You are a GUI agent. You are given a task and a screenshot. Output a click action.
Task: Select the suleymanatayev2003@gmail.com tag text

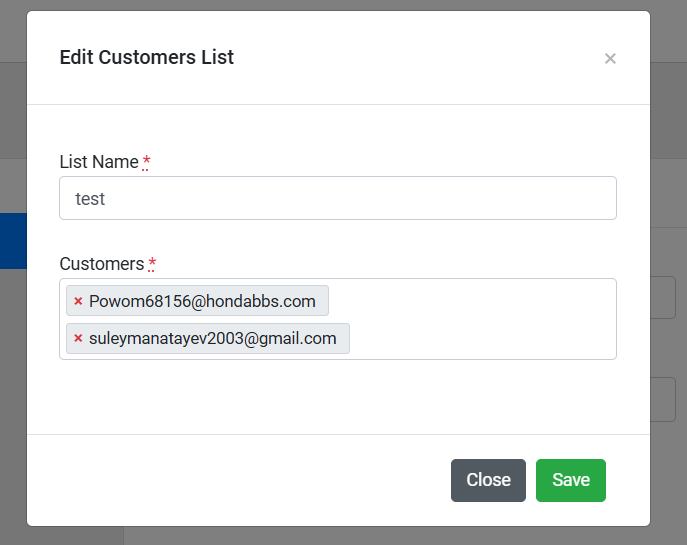tap(212, 338)
